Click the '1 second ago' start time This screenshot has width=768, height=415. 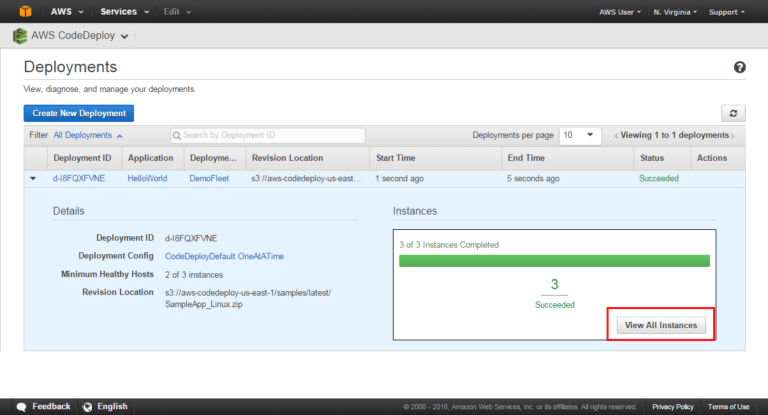(x=399, y=178)
